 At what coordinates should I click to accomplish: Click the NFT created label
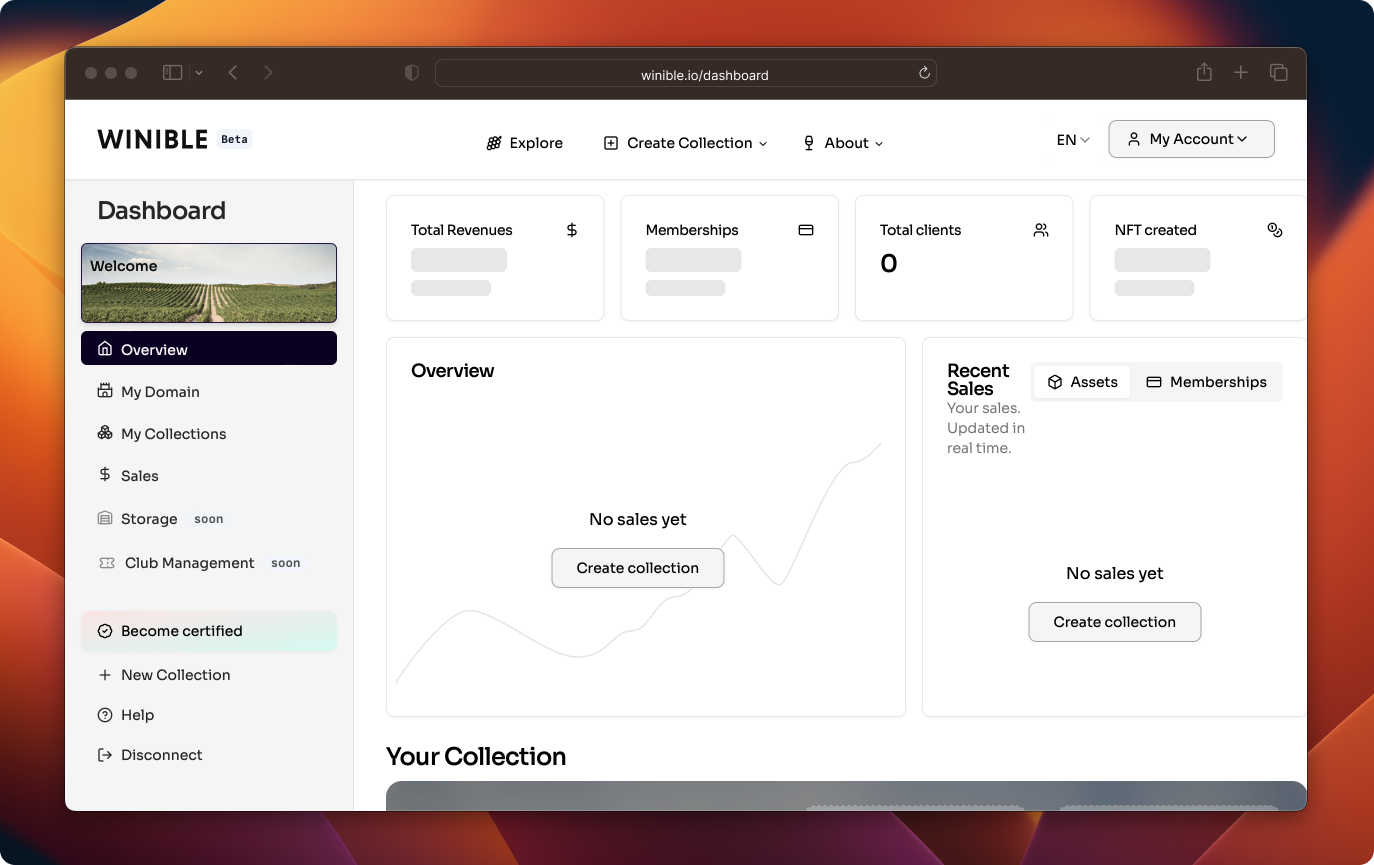tap(1155, 230)
